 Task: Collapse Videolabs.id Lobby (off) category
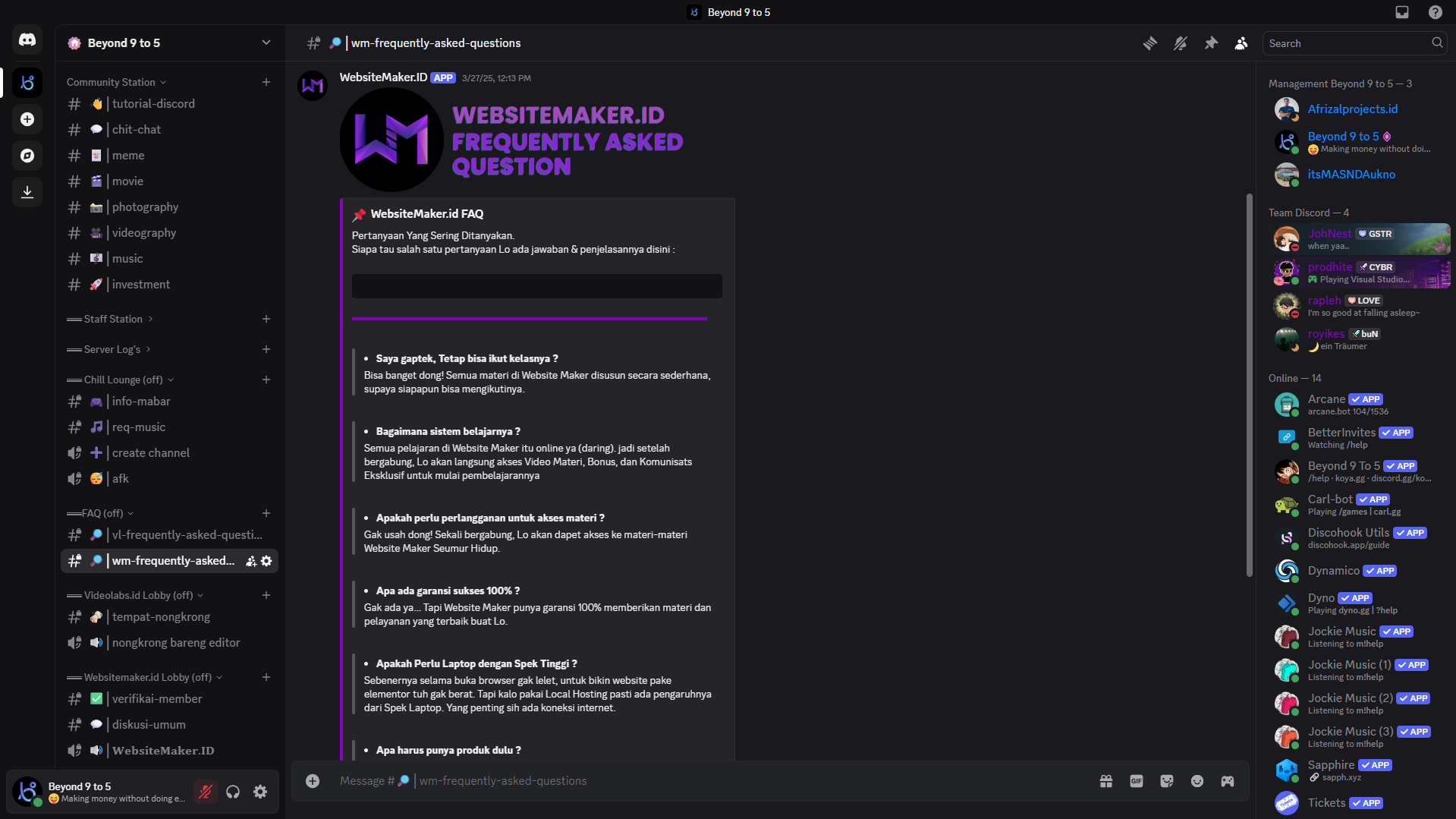[x=135, y=595]
